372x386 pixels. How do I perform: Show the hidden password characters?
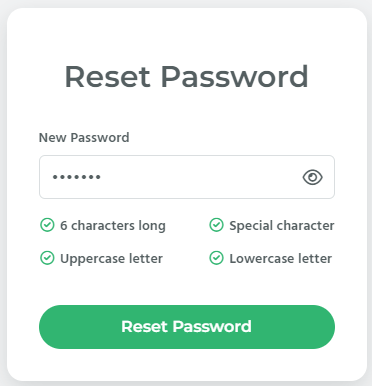point(312,177)
